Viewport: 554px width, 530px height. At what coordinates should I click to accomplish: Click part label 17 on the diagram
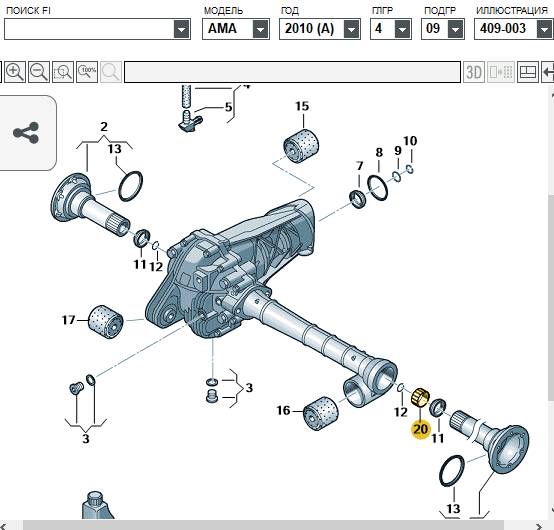tap(69, 320)
